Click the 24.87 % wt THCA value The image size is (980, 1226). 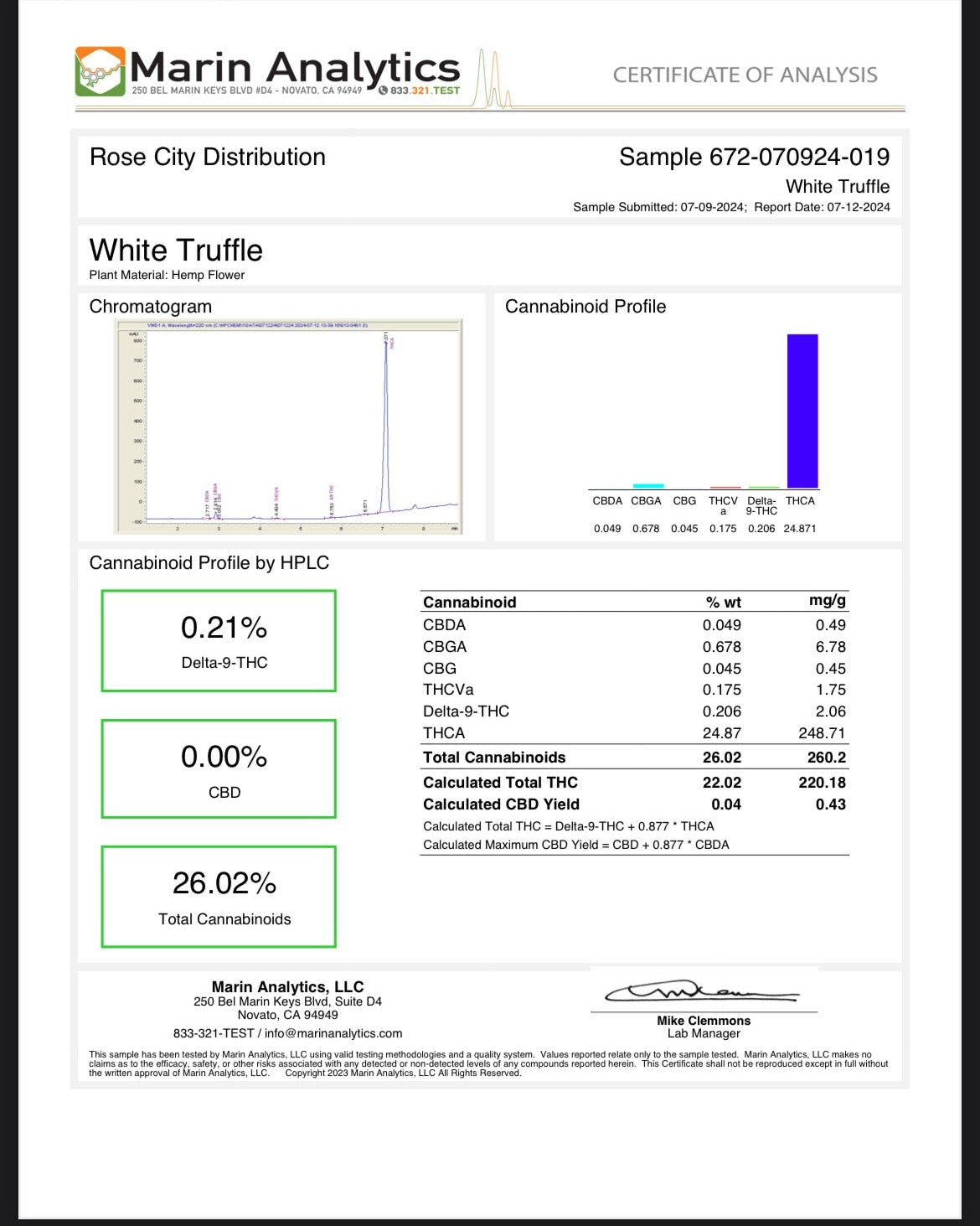722,733
